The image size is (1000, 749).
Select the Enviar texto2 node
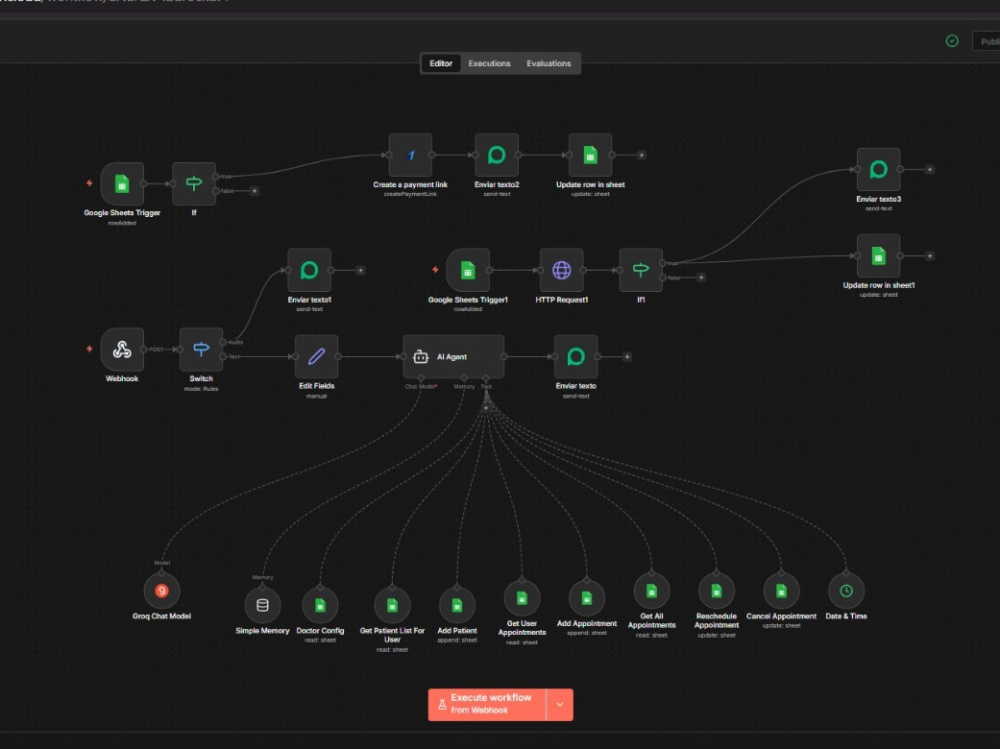[x=496, y=155]
